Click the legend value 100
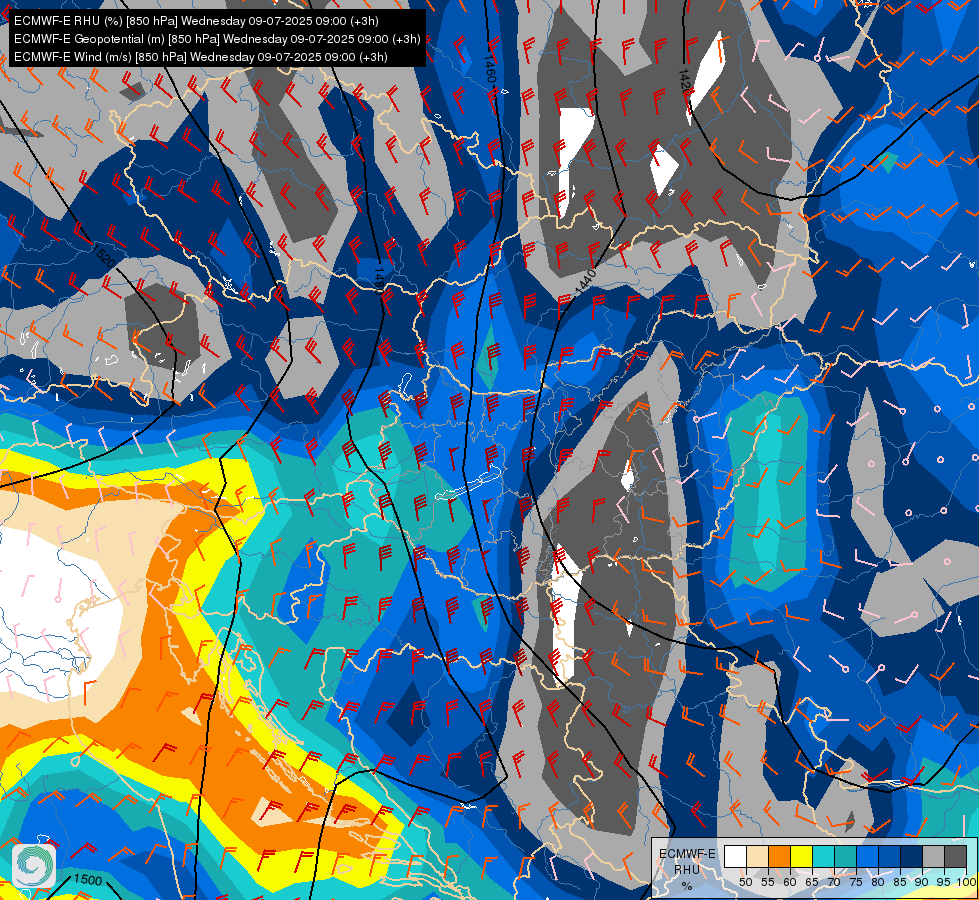The width and height of the screenshot is (979, 900). point(967,883)
